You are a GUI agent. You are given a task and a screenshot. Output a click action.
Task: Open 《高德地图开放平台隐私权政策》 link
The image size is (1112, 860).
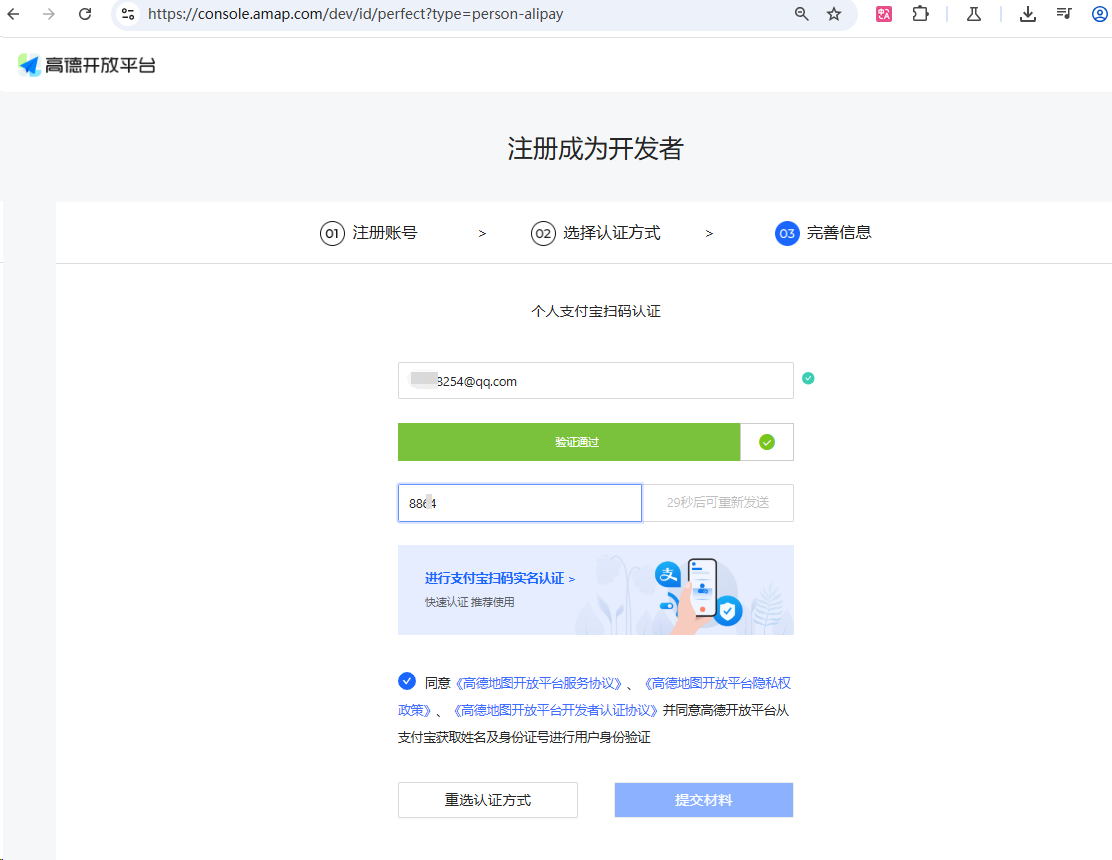point(716,683)
